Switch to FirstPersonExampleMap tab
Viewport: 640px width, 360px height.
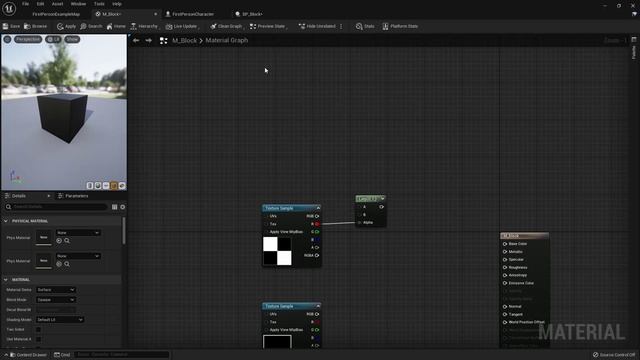[x=56, y=14]
